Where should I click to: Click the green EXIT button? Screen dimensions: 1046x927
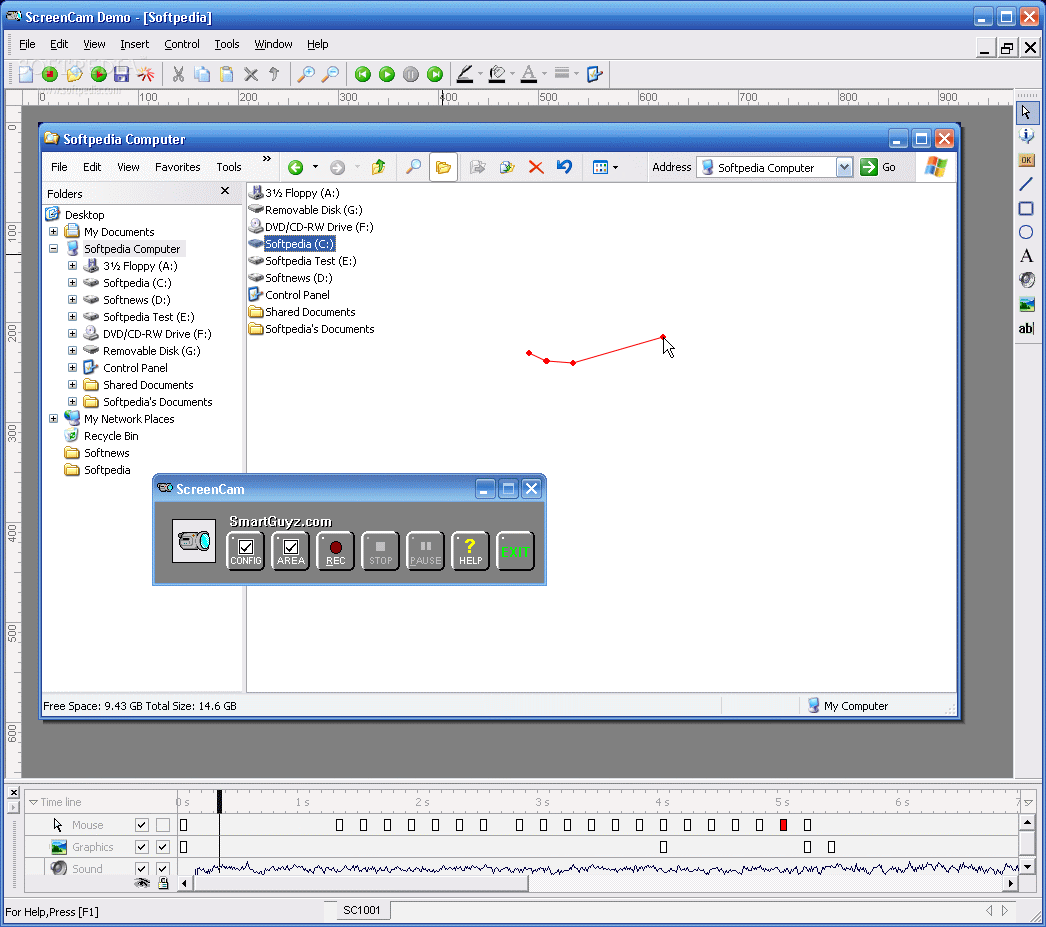[x=515, y=552]
